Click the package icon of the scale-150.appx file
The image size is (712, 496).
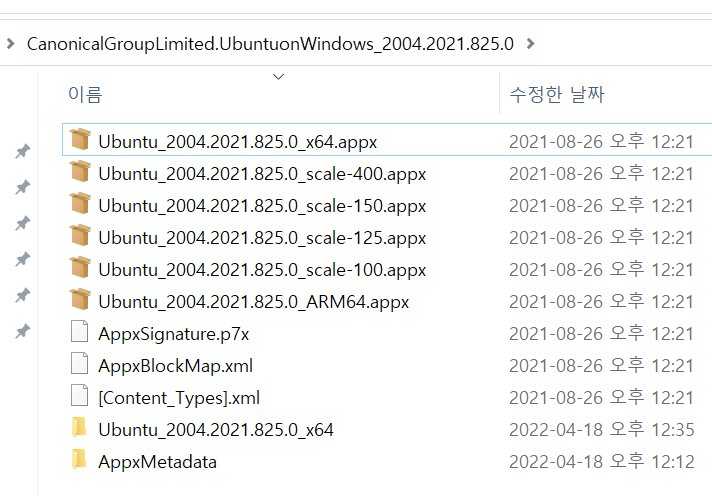[x=80, y=203]
